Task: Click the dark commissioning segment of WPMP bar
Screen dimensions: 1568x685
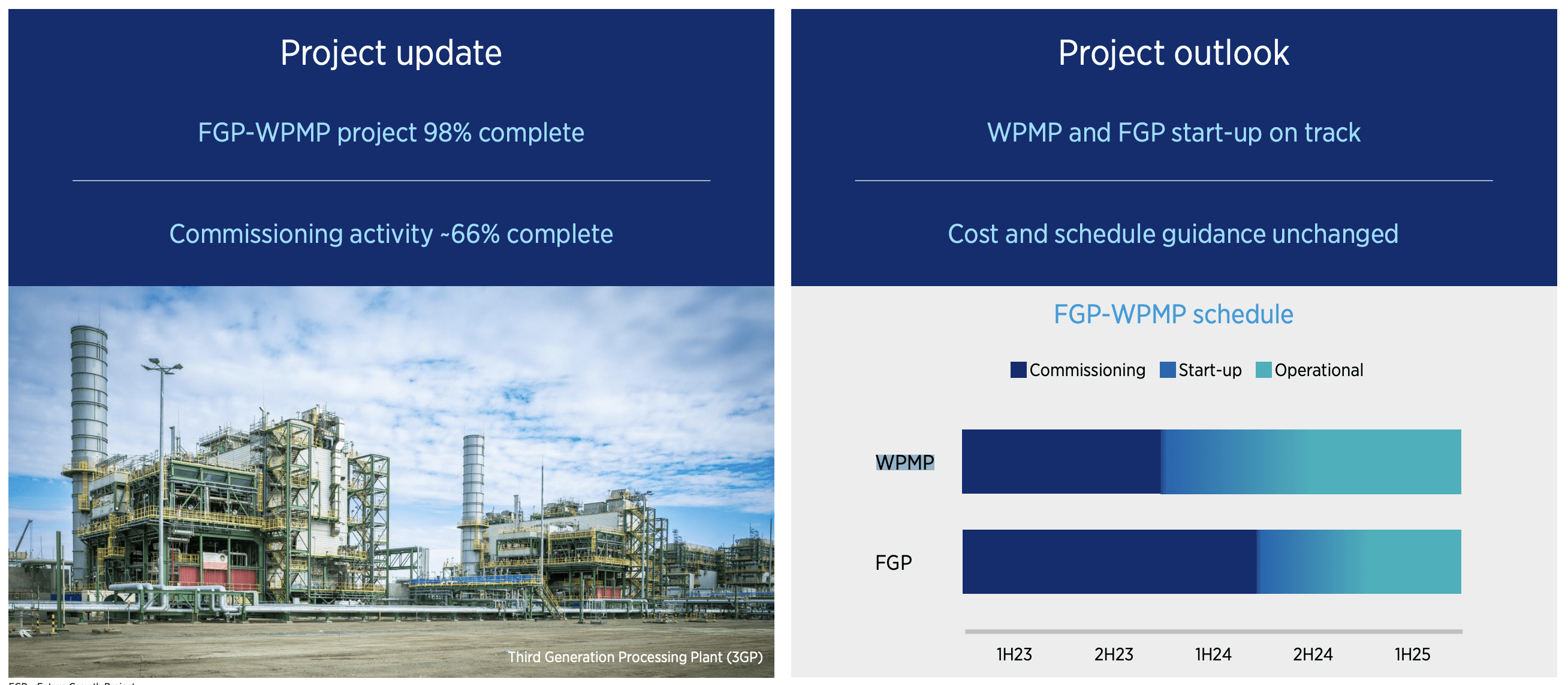Action: (1060, 461)
